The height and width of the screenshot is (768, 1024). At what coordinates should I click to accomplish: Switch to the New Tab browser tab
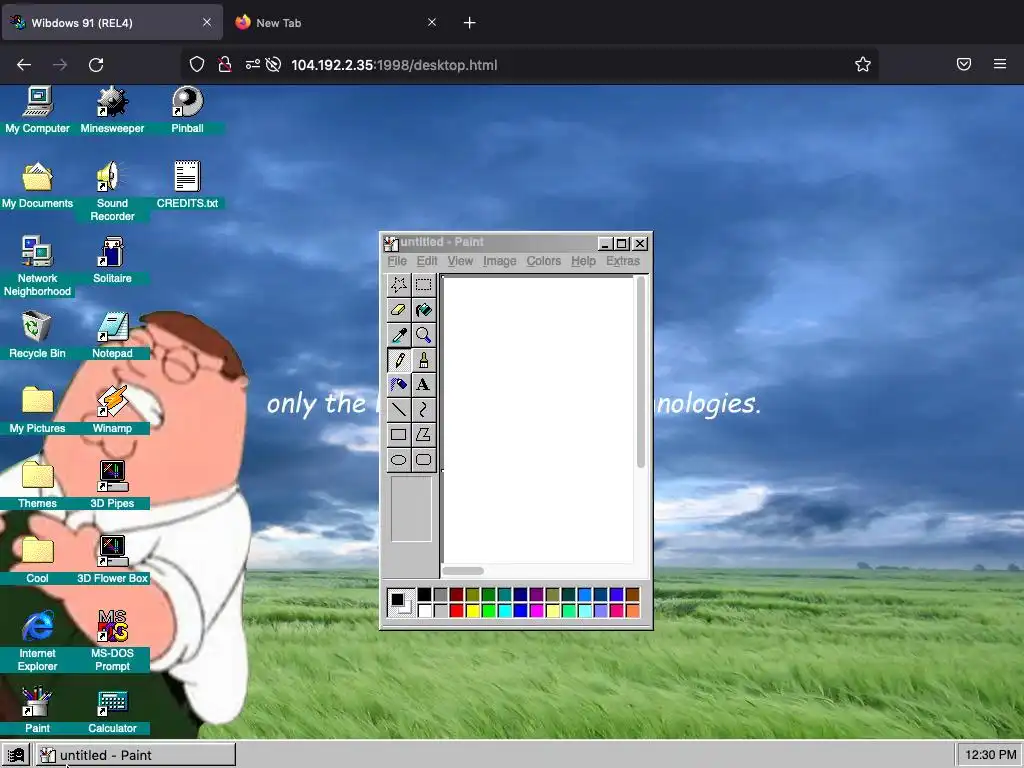click(x=336, y=23)
